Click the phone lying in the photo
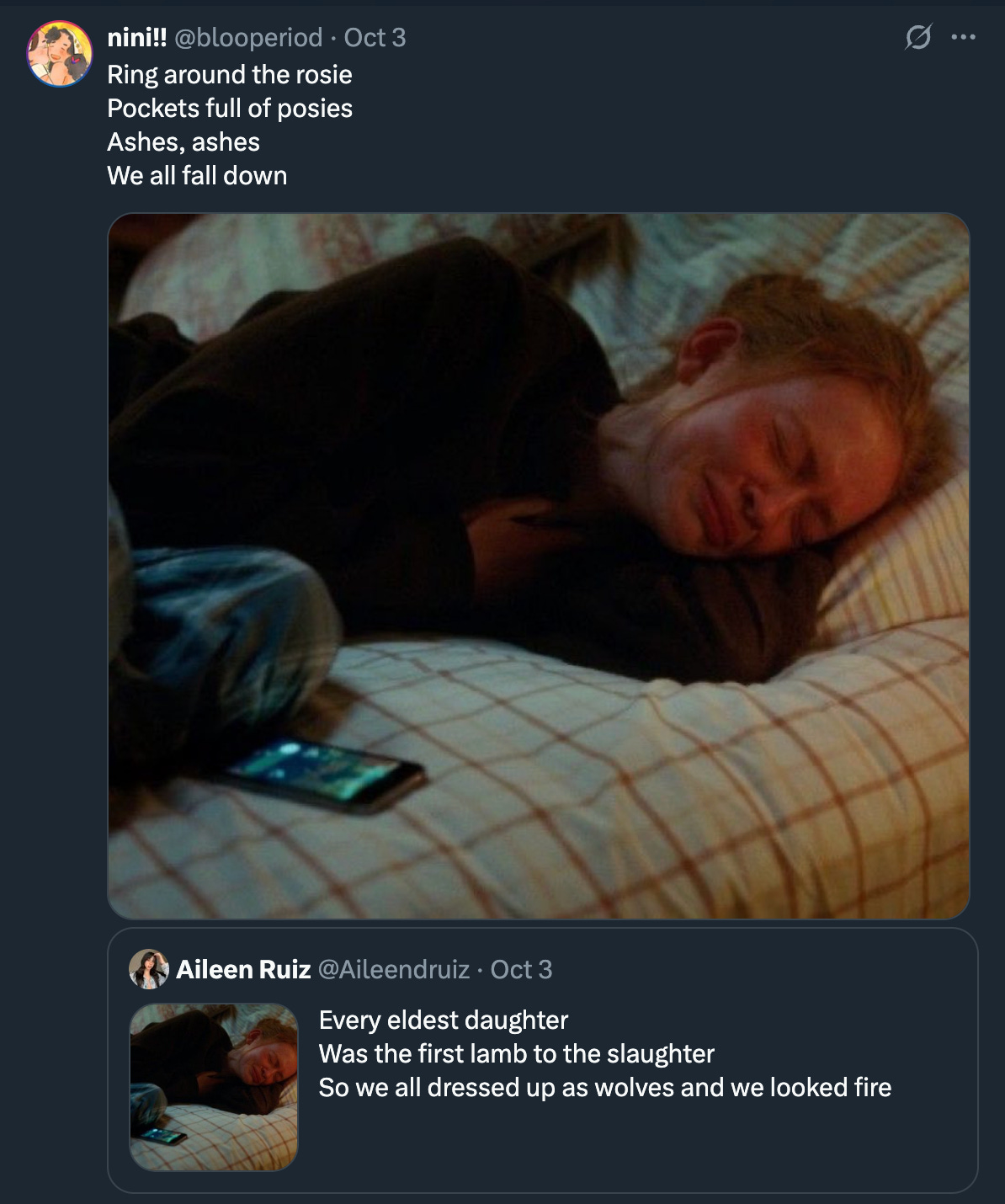Image resolution: width=1005 pixels, height=1204 pixels. (324, 773)
